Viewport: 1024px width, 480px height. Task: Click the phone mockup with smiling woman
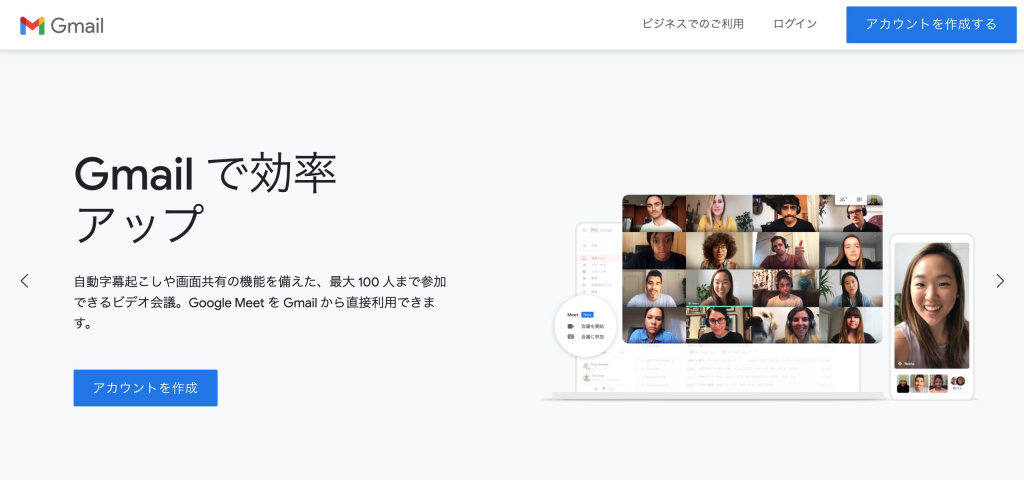(x=932, y=317)
